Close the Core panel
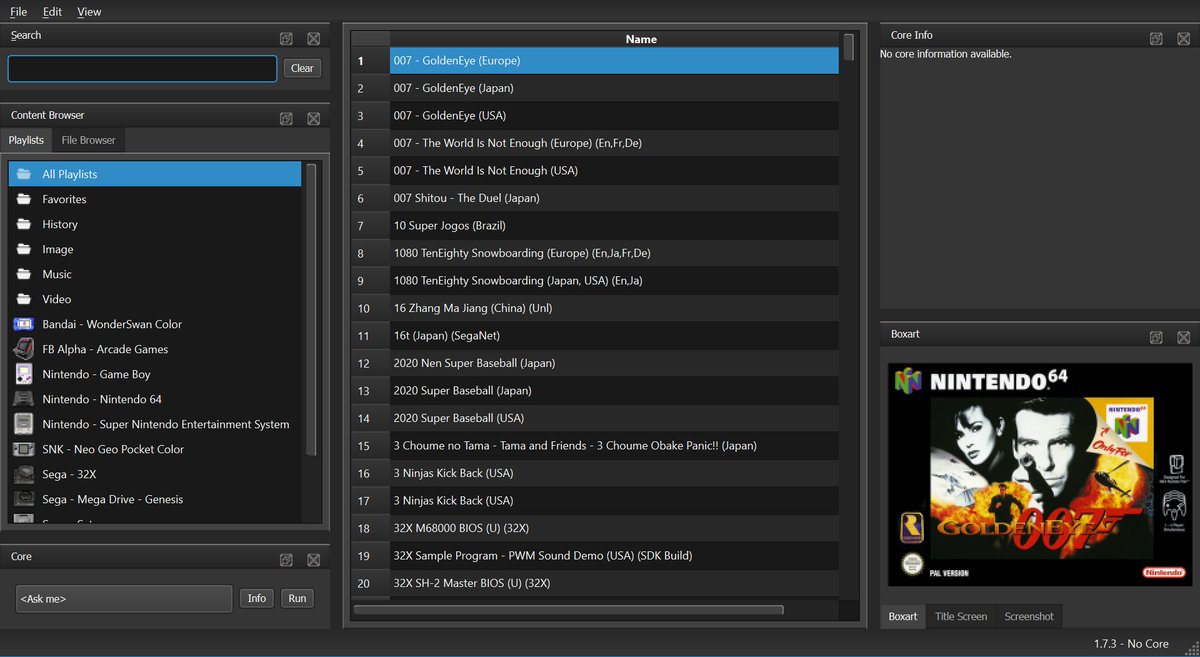The width and height of the screenshot is (1200, 657). tap(313, 560)
